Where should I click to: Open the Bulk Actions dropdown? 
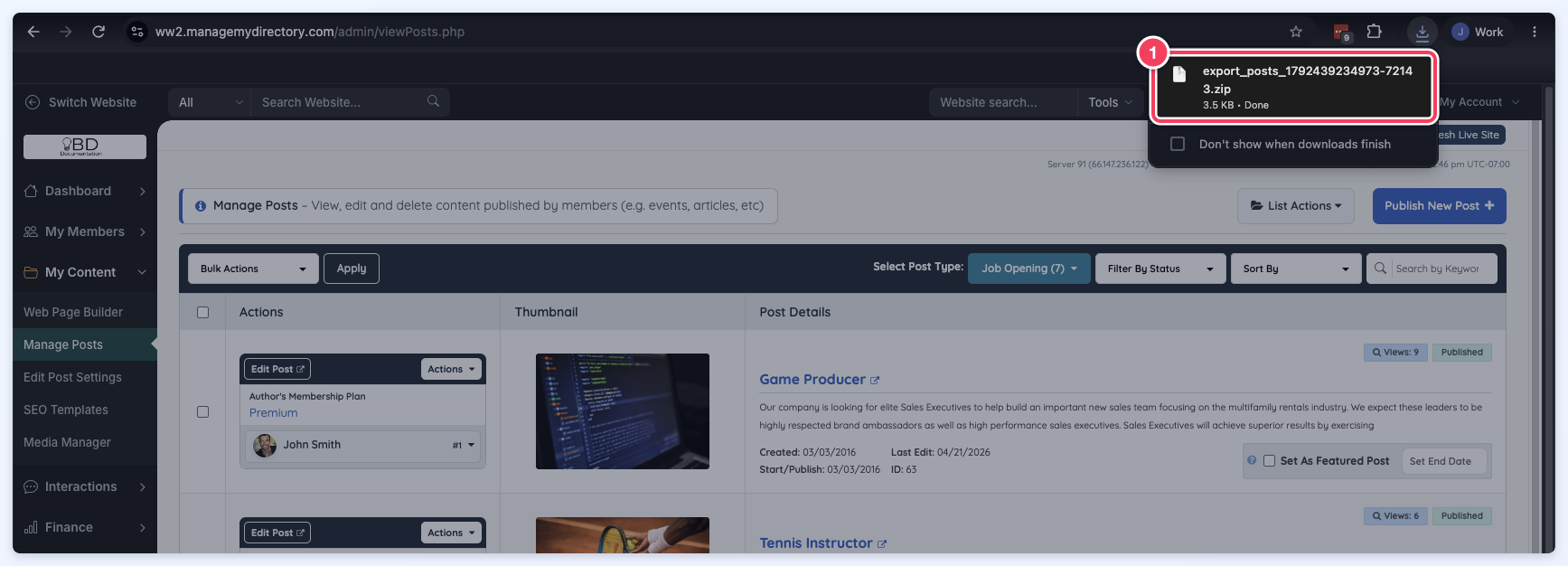tap(253, 269)
